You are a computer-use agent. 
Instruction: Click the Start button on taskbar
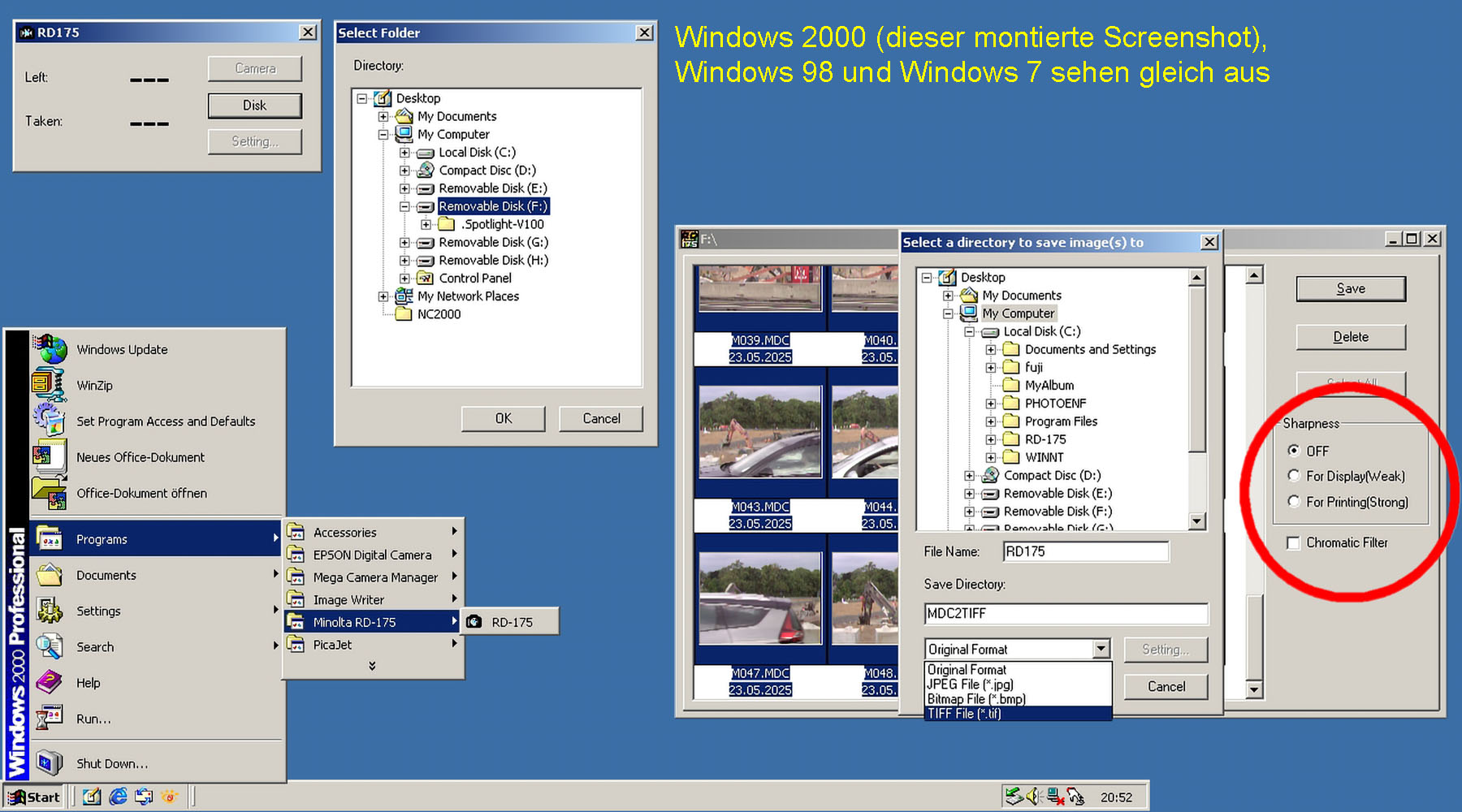pyautogui.click(x=34, y=797)
